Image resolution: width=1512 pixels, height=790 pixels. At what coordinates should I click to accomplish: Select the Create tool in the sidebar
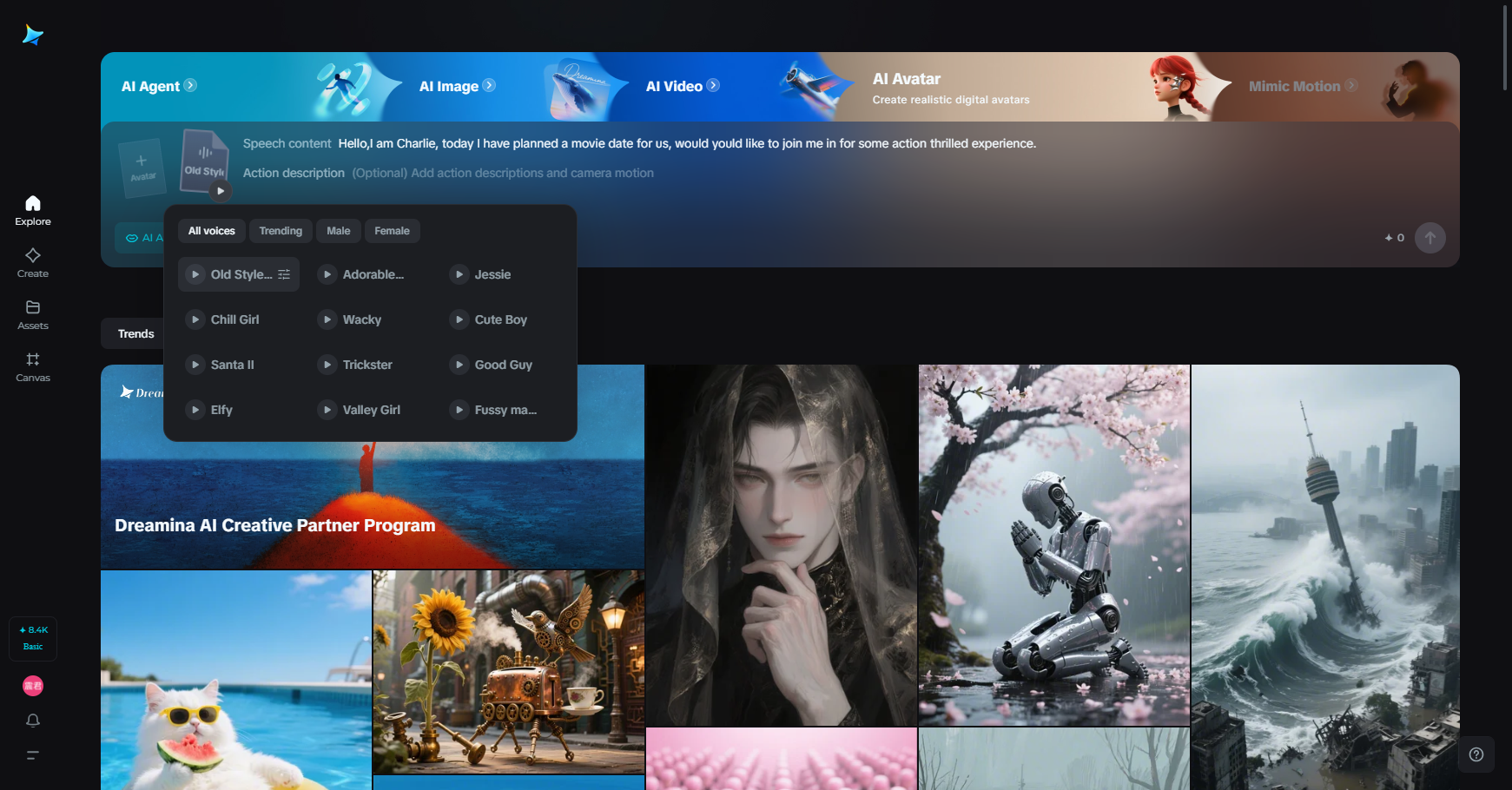tap(32, 260)
